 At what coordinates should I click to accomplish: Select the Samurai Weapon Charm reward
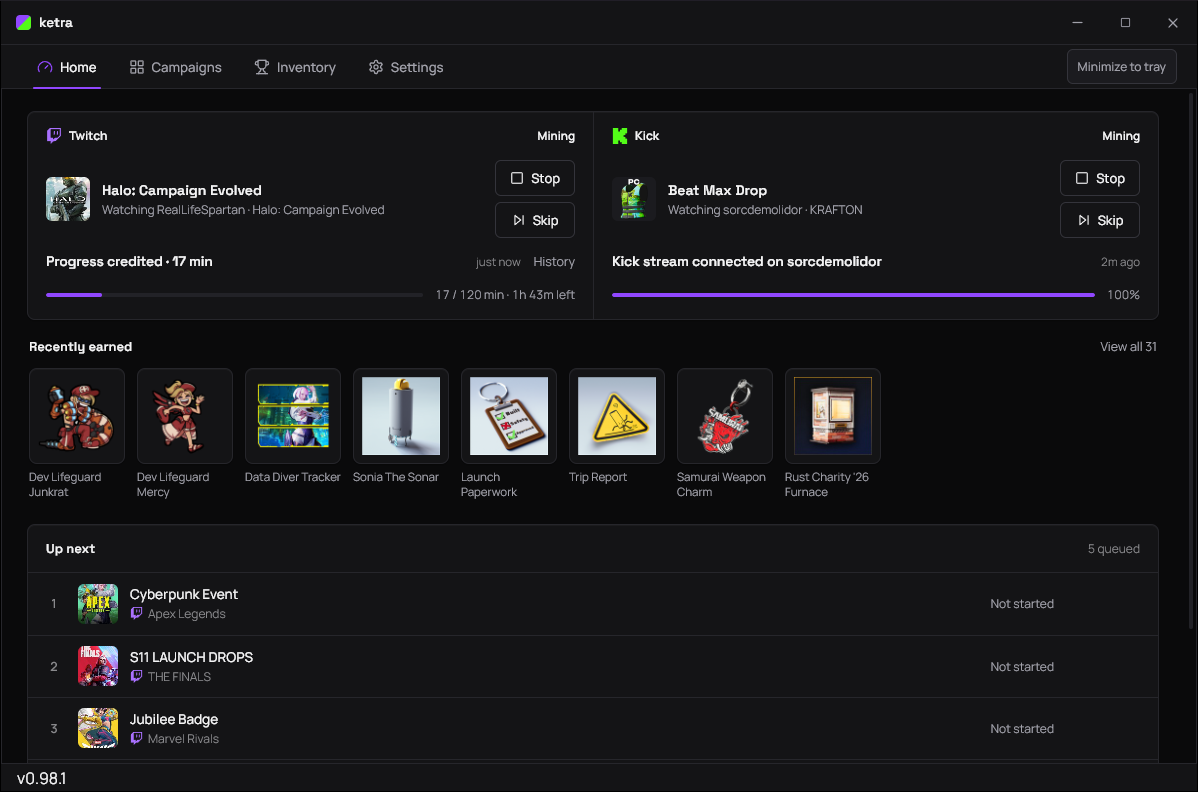click(x=724, y=433)
